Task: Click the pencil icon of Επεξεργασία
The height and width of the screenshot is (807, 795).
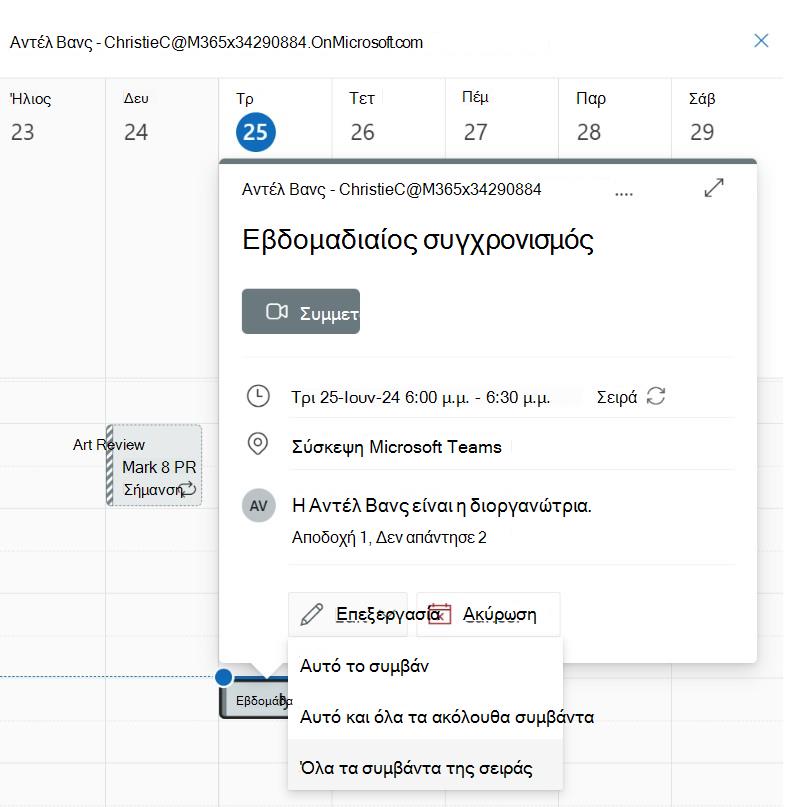Action: (311, 615)
